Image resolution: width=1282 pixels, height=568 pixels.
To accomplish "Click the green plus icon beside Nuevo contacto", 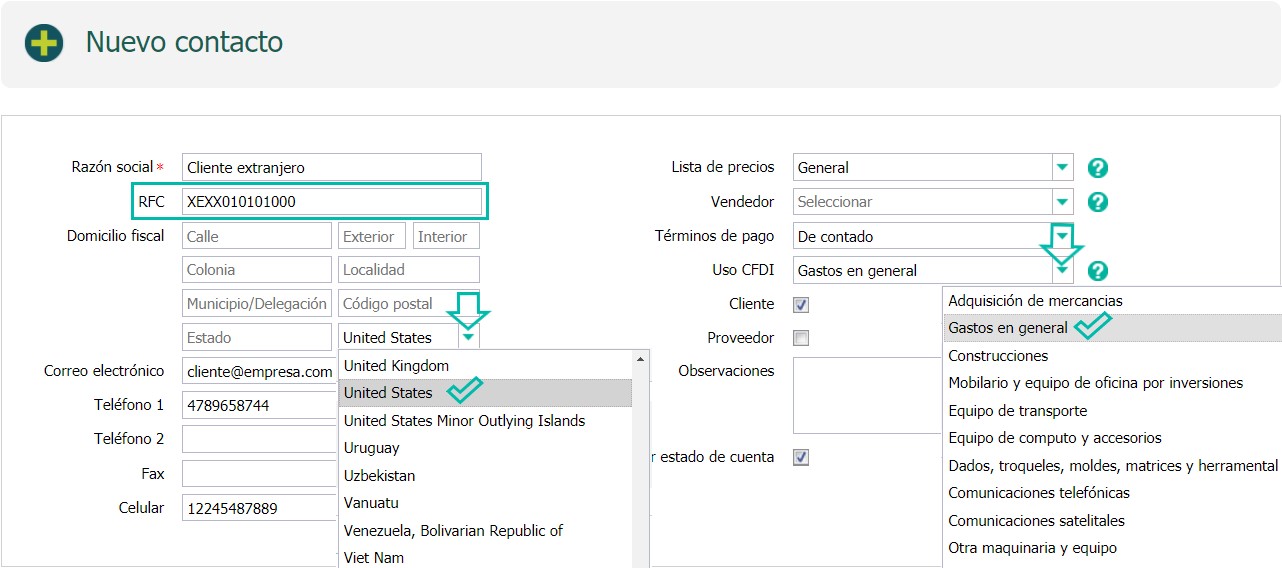I will [x=44, y=43].
